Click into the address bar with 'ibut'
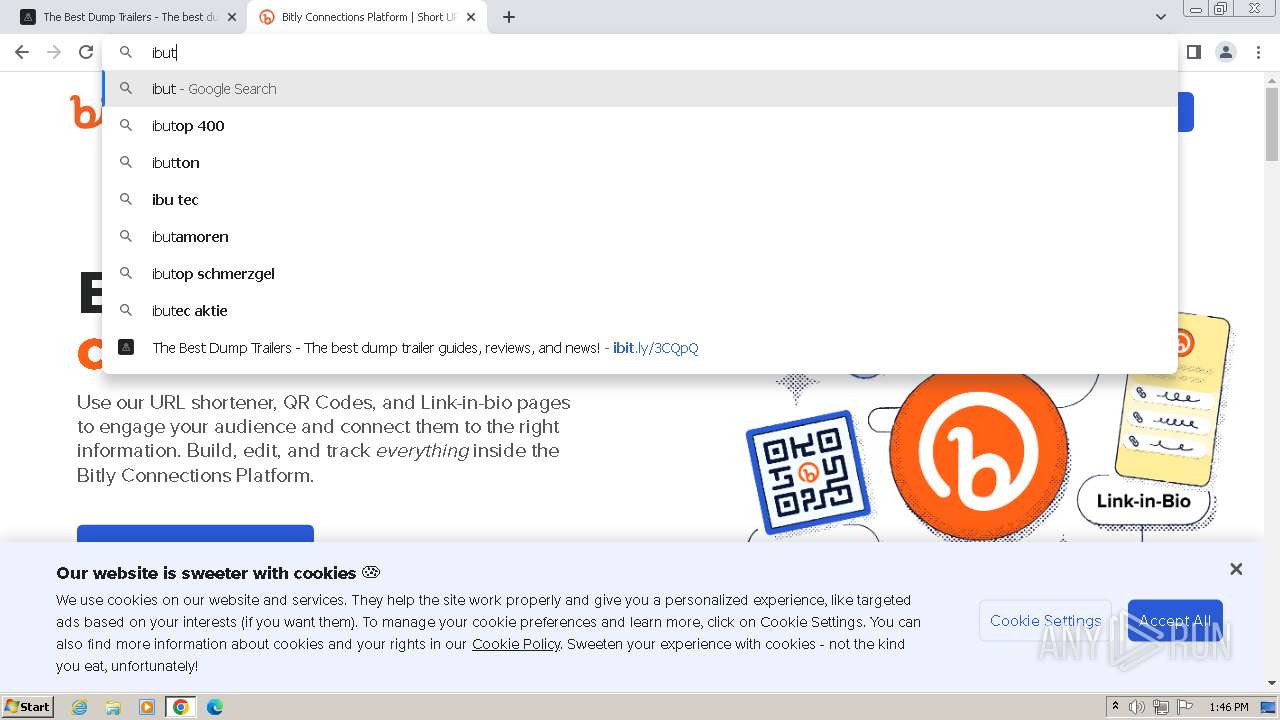 640,52
